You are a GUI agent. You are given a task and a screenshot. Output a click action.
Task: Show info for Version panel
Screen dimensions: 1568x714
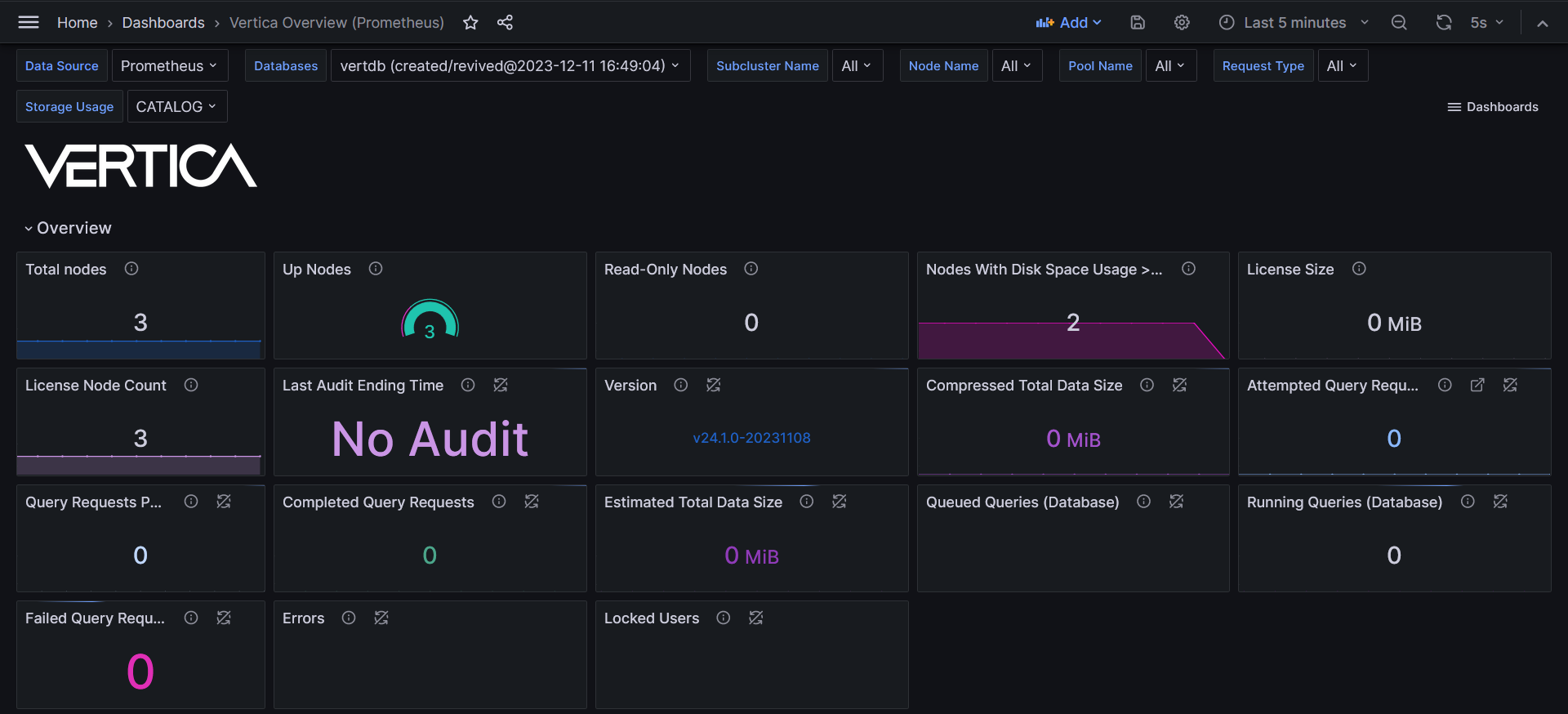pos(681,385)
